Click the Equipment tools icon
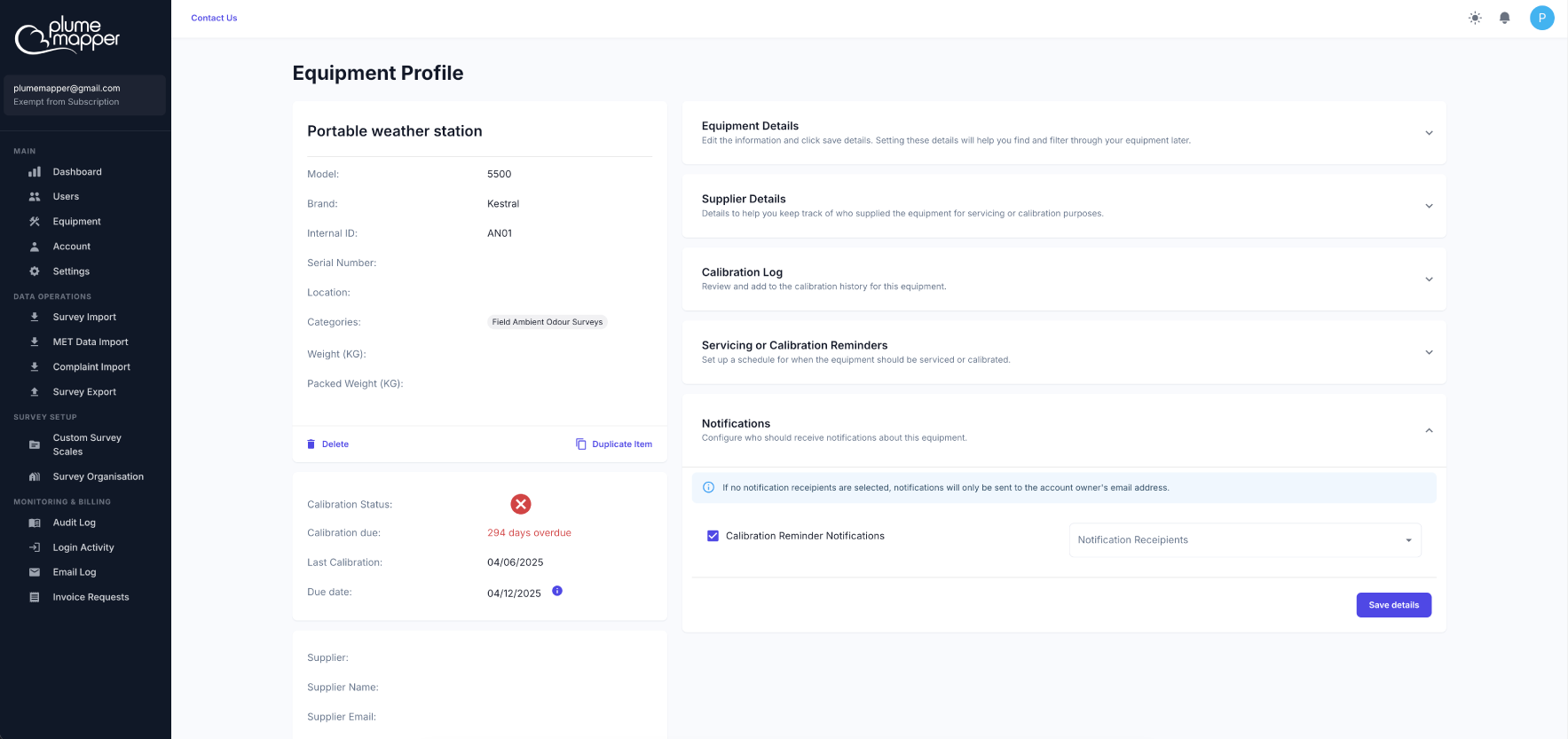This screenshot has height=739, width=1568. click(x=35, y=222)
